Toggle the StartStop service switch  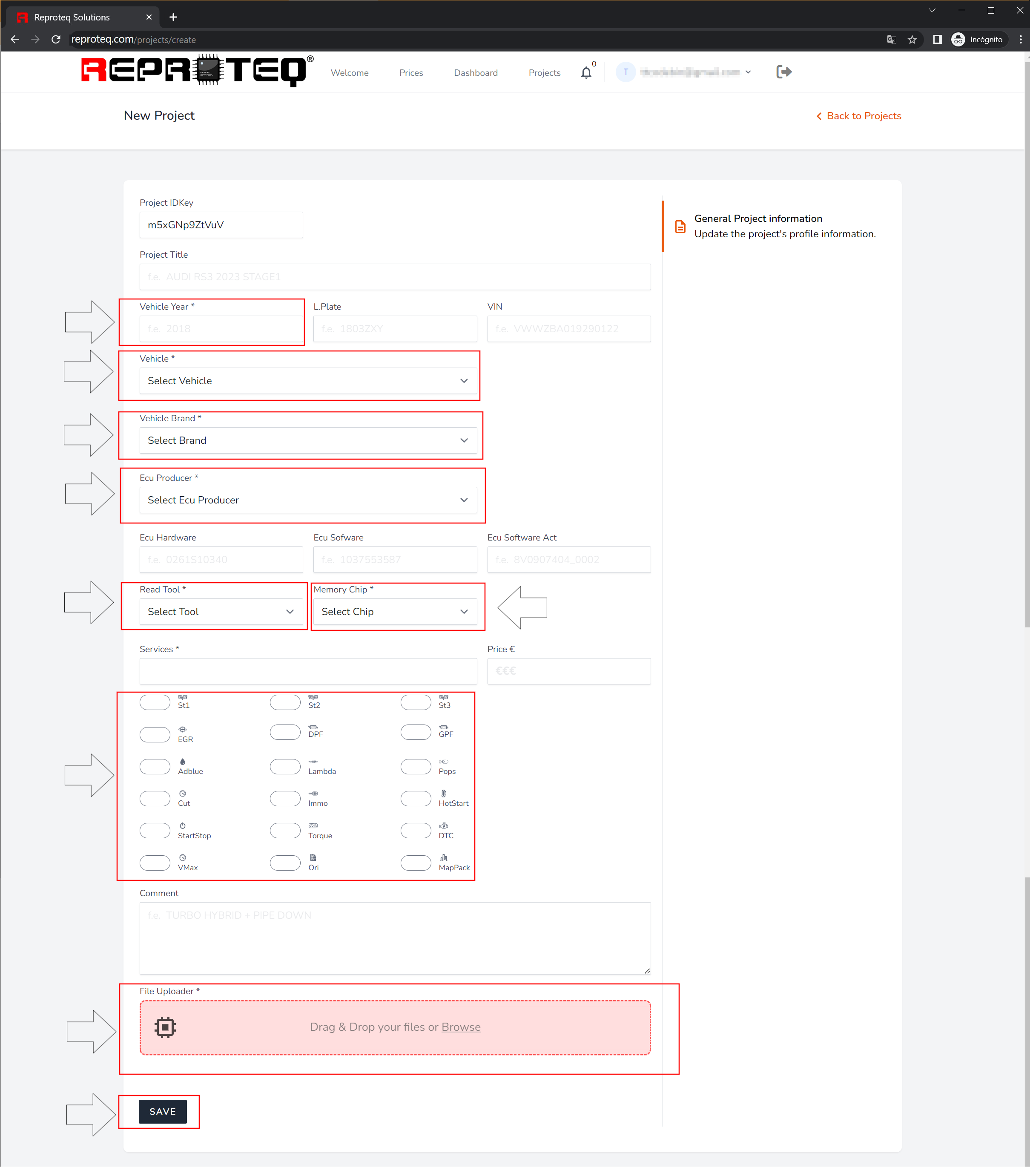155,831
